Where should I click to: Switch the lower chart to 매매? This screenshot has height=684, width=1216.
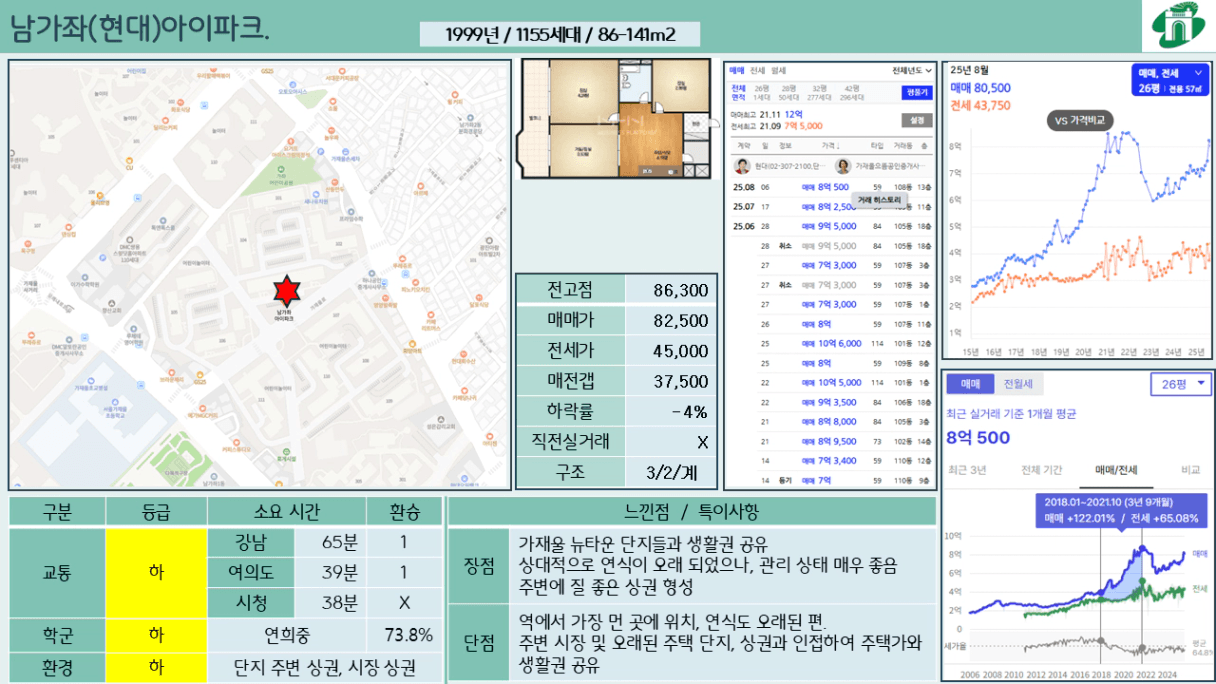[x=970, y=384]
